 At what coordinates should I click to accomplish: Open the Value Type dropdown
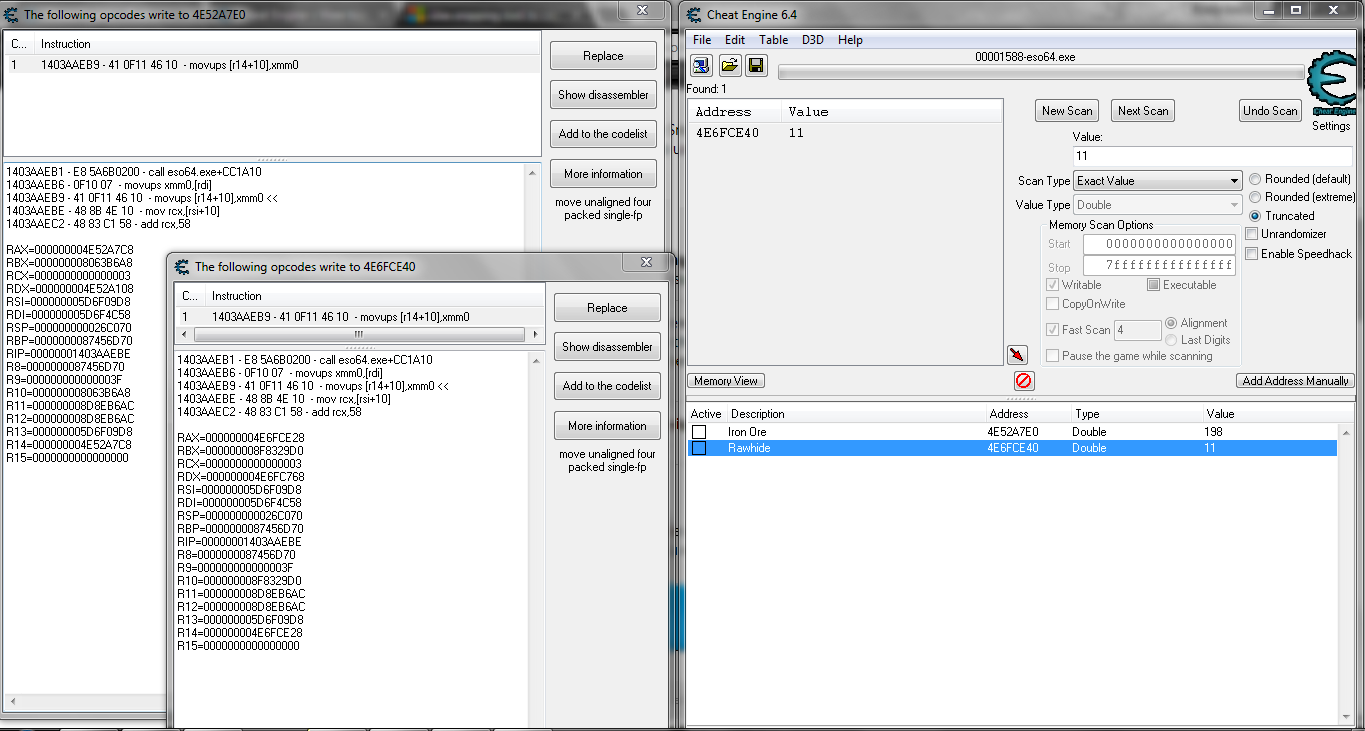coord(1158,205)
